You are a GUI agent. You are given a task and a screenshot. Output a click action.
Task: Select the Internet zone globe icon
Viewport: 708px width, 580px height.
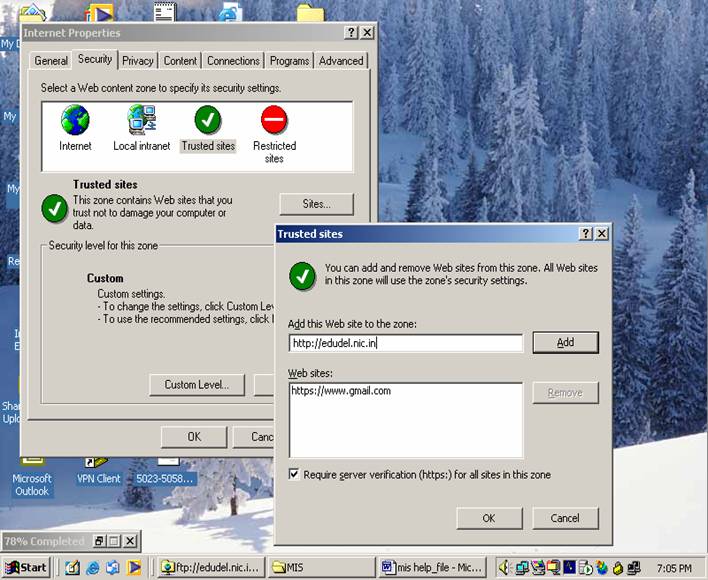tap(75, 121)
